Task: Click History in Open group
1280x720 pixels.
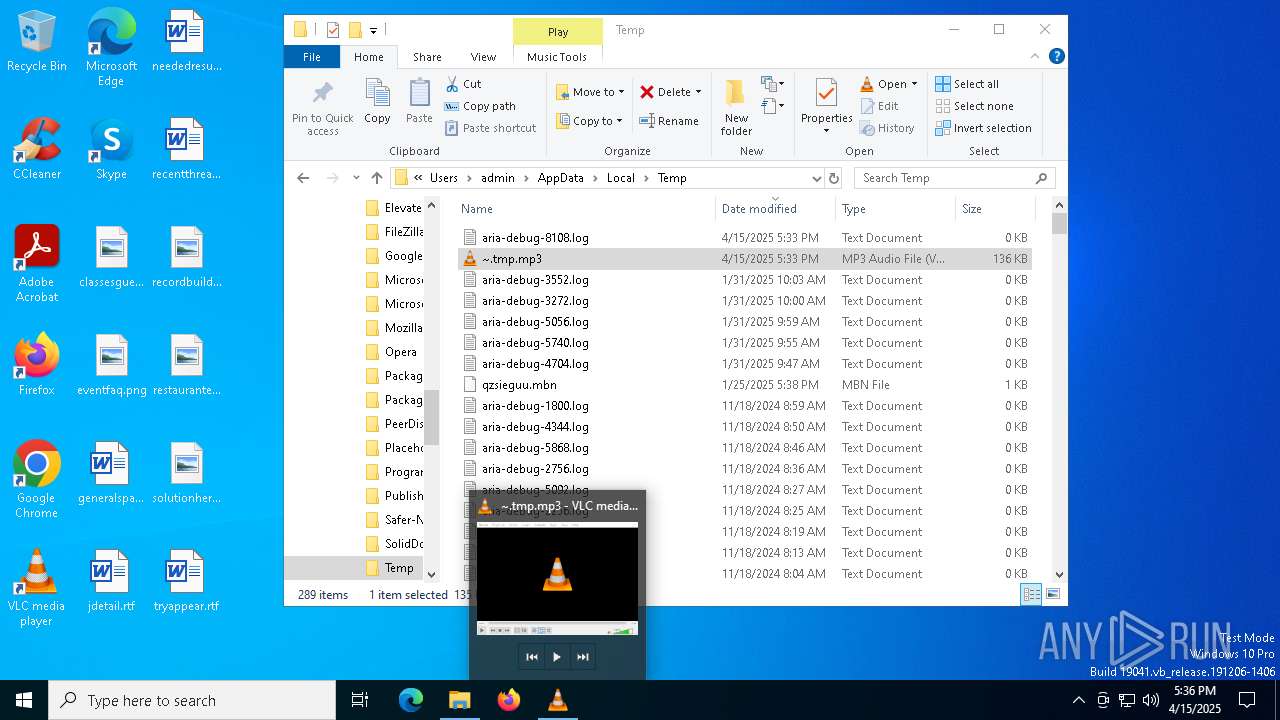Action: point(887,128)
